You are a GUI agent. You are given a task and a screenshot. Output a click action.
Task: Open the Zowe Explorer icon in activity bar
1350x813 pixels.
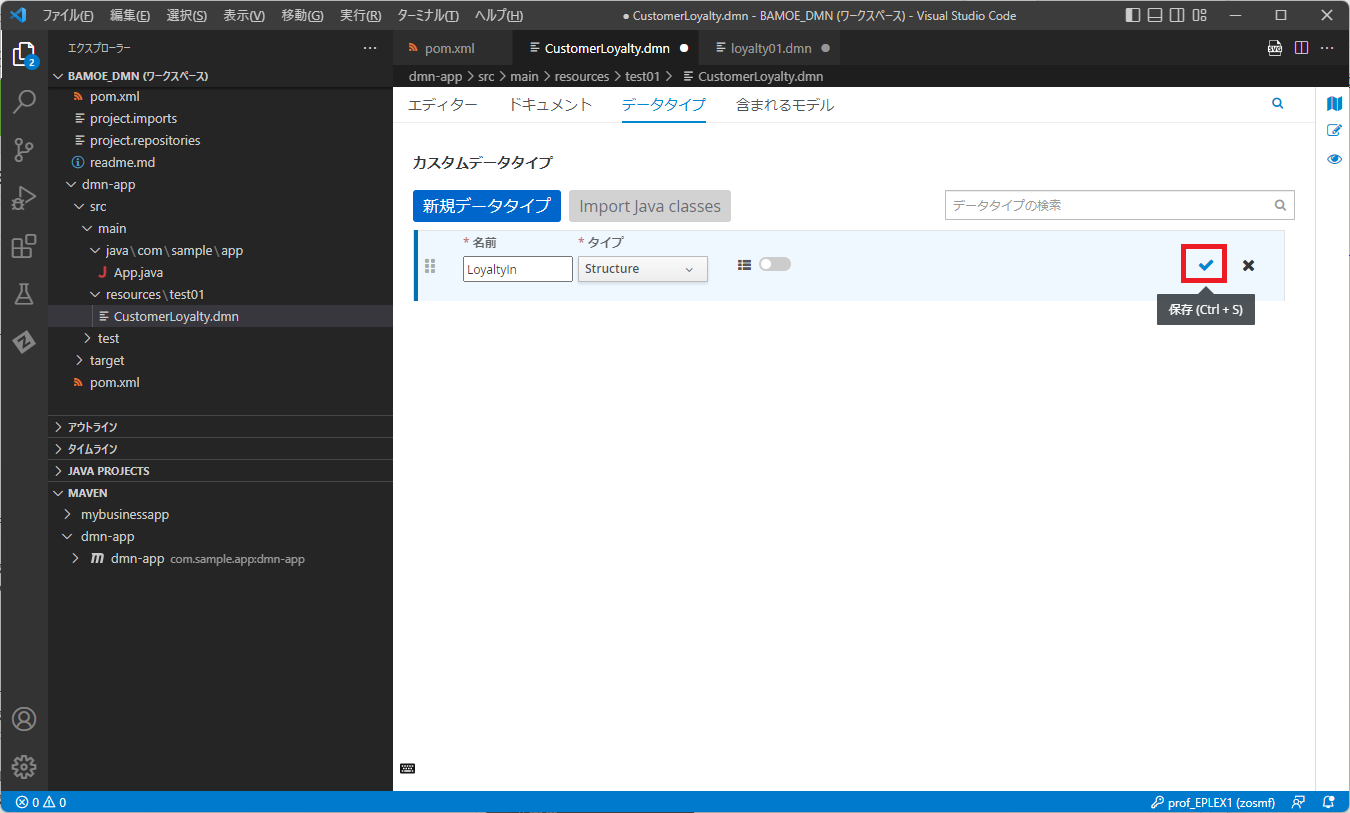click(24, 342)
